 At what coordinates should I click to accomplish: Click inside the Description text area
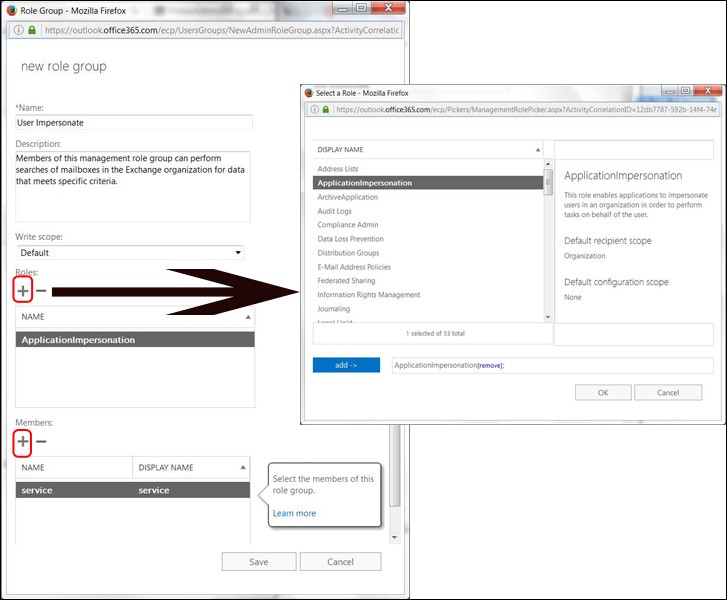coord(133,186)
